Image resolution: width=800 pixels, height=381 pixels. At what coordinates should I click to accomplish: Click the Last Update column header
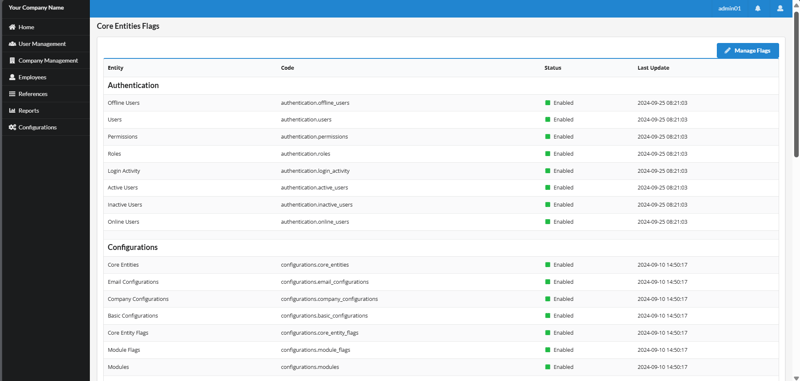[653, 68]
